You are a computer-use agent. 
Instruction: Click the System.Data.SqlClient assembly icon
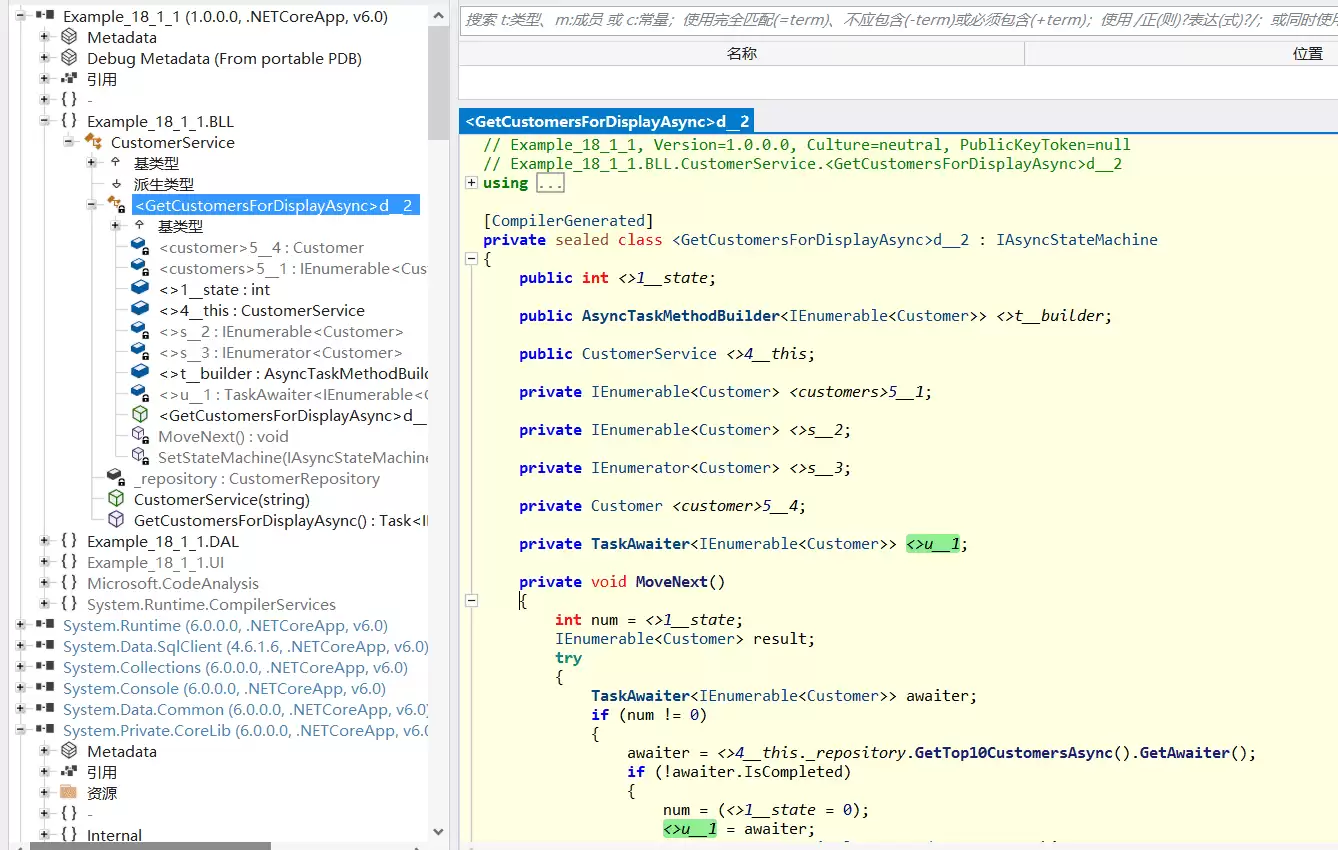45,646
